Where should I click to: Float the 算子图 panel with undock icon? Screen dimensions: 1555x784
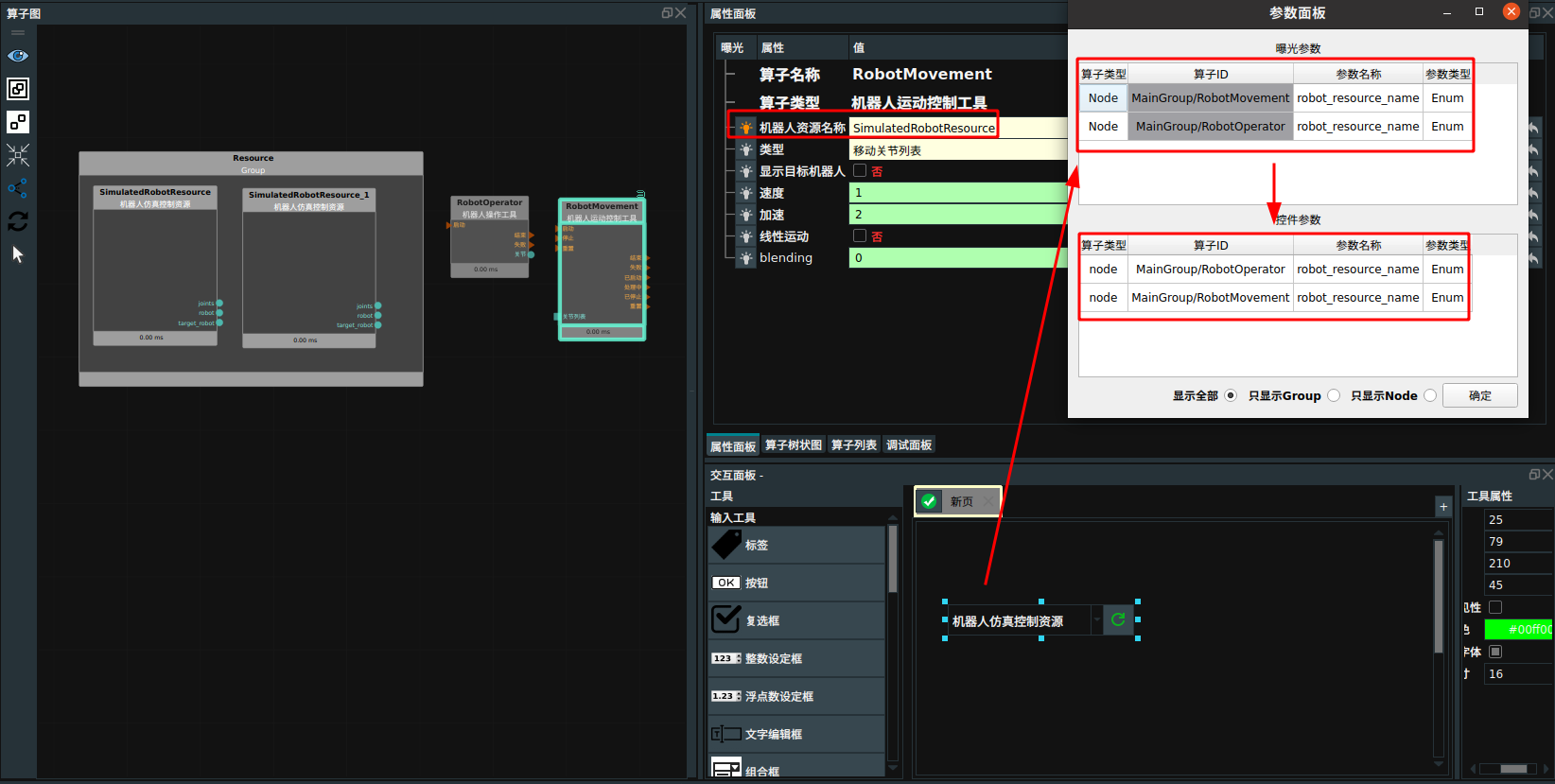click(667, 13)
